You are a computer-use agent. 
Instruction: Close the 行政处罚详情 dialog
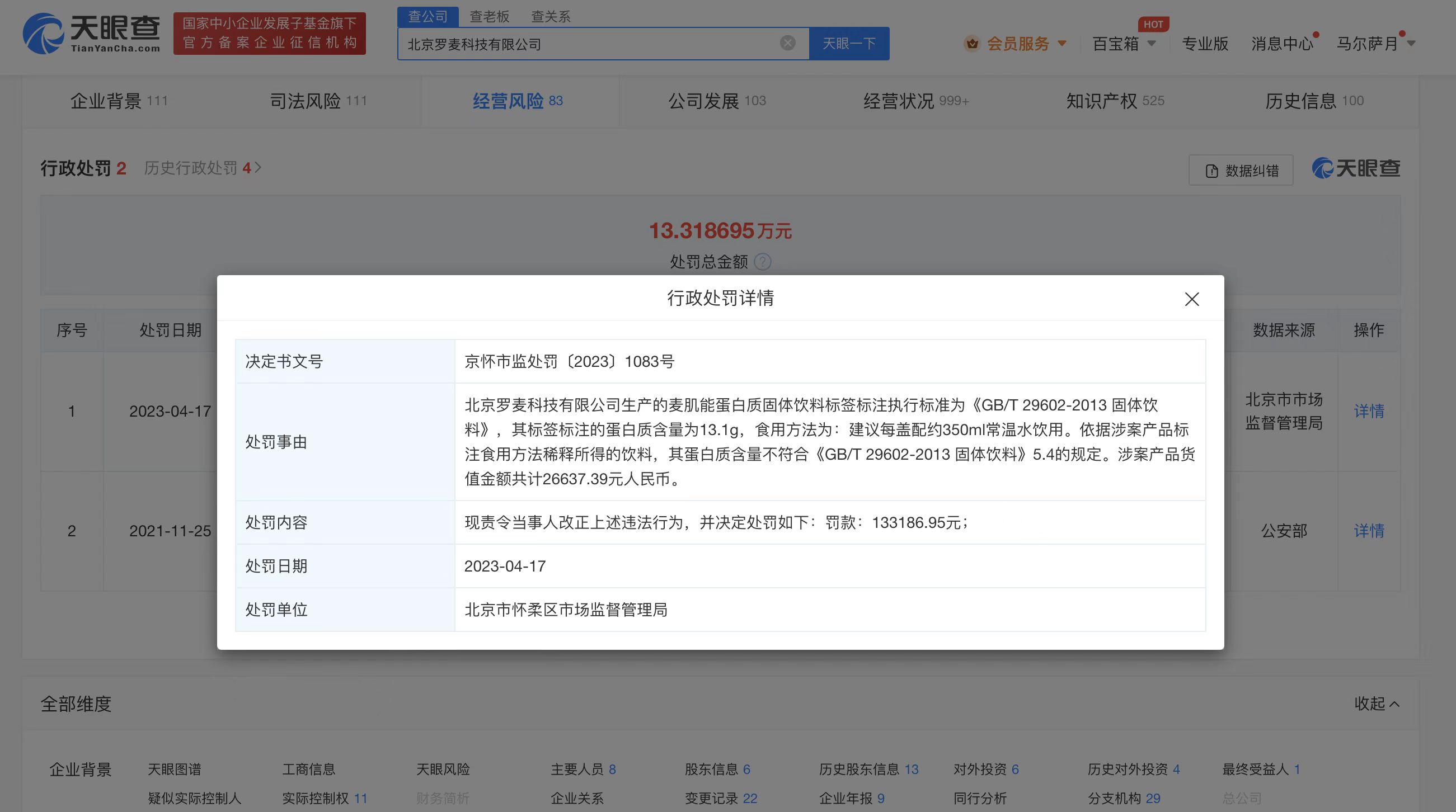pos(1192,300)
